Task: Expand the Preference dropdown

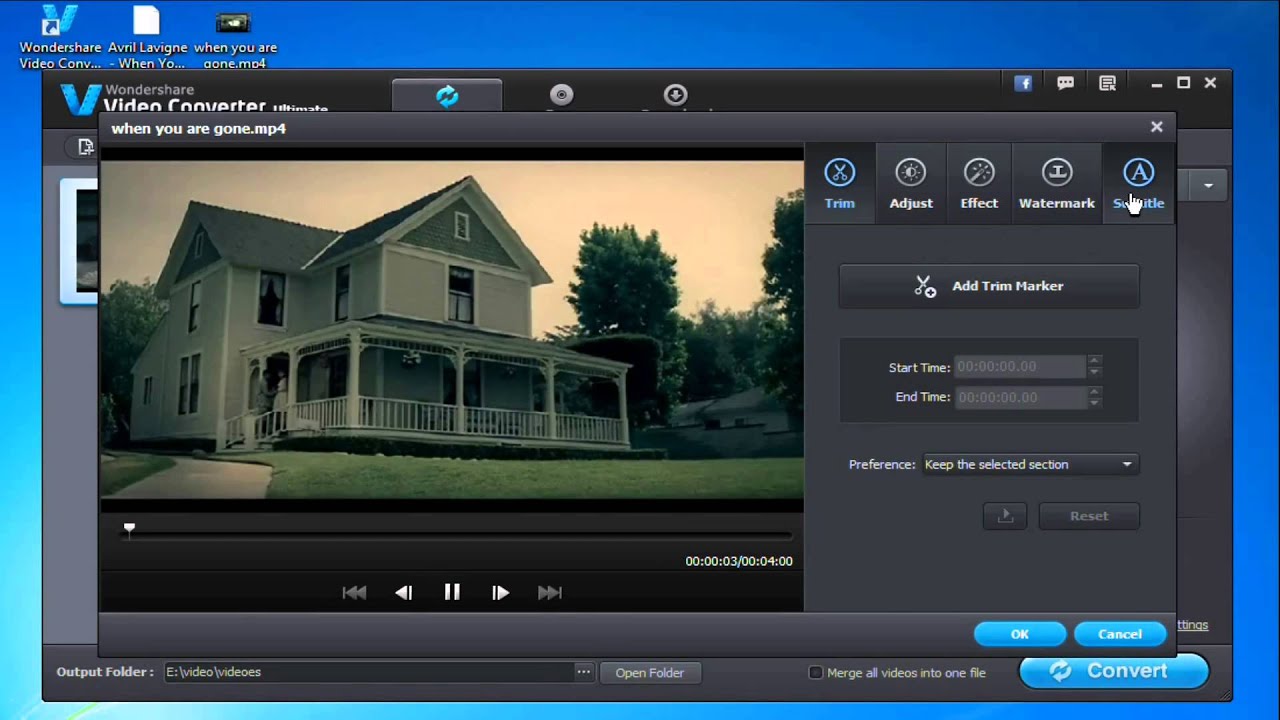Action: 1029,464
